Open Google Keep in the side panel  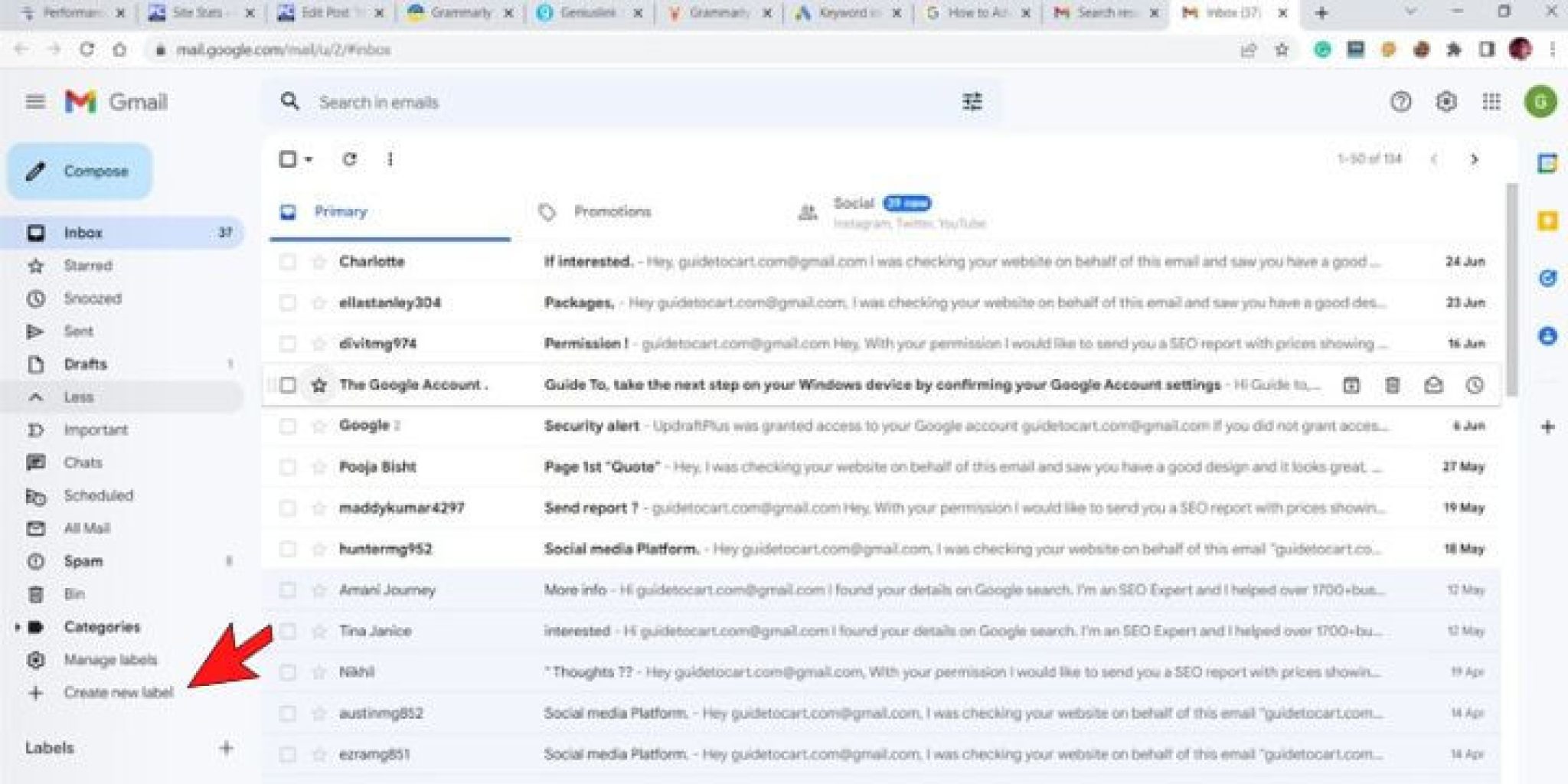click(x=1547, y=221)
